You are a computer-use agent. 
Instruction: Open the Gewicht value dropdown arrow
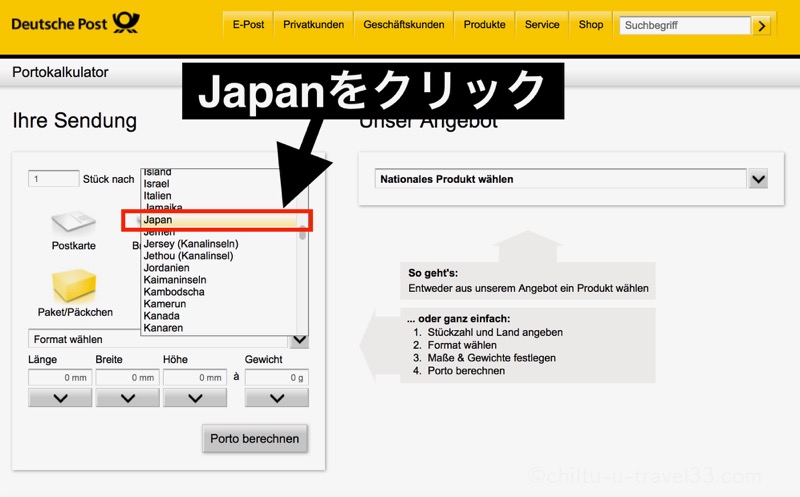pos(277,398)
